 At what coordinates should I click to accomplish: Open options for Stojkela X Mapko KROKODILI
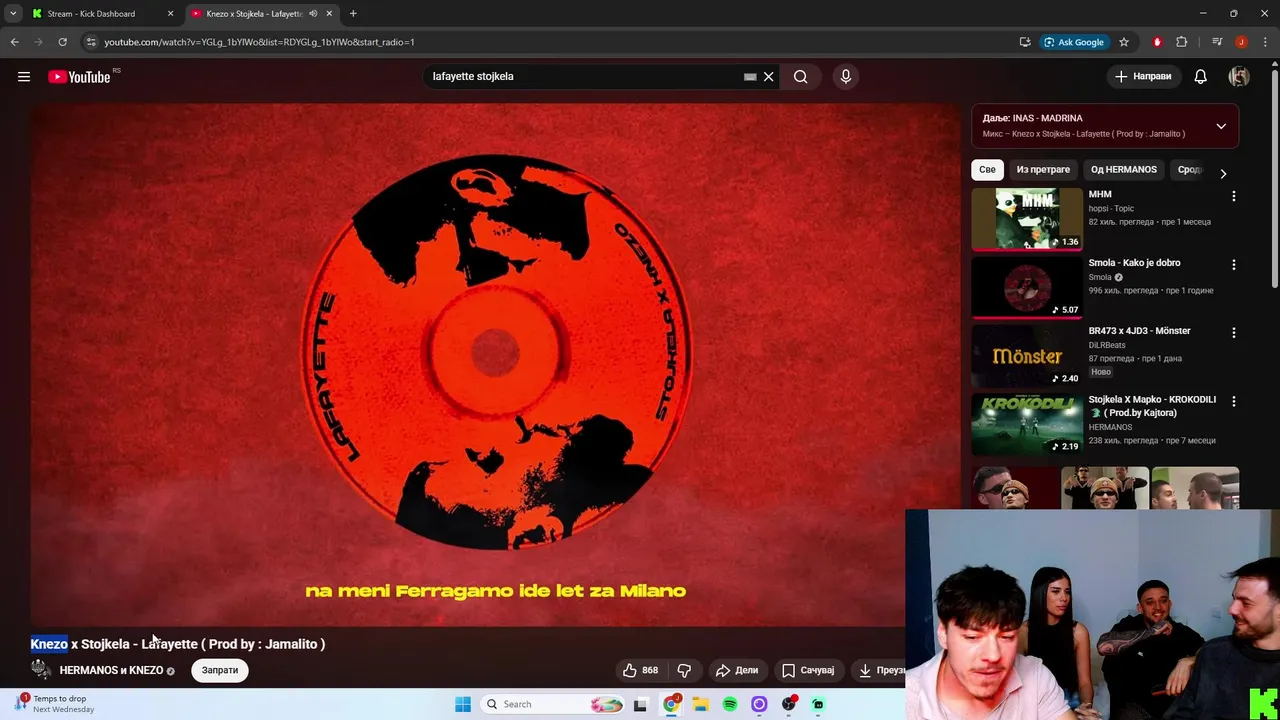click(x=1233, y=401)
